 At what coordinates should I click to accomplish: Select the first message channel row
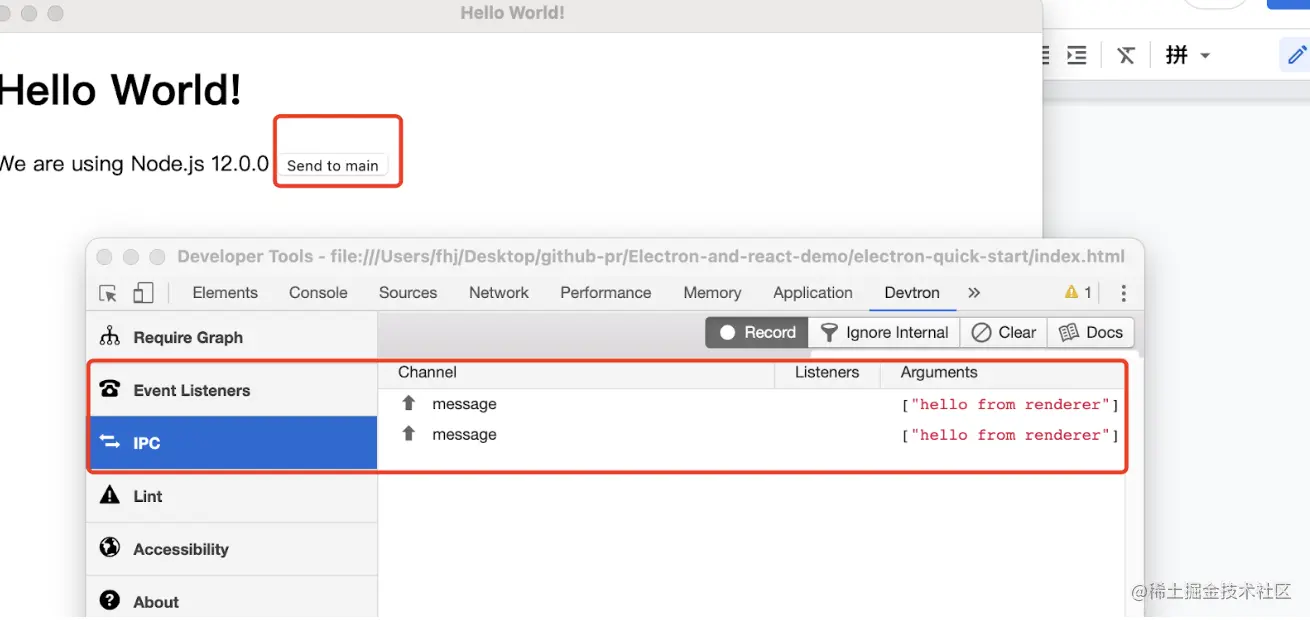tap(751, 404)
